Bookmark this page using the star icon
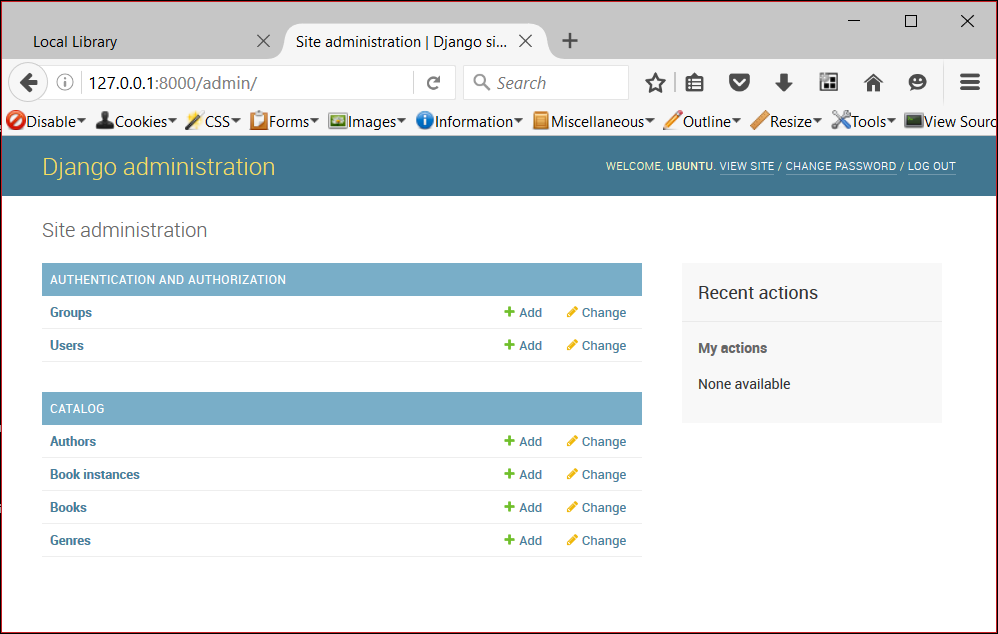Image resolution: width=998 pixels, height=634 pixels. coord(655,82)
